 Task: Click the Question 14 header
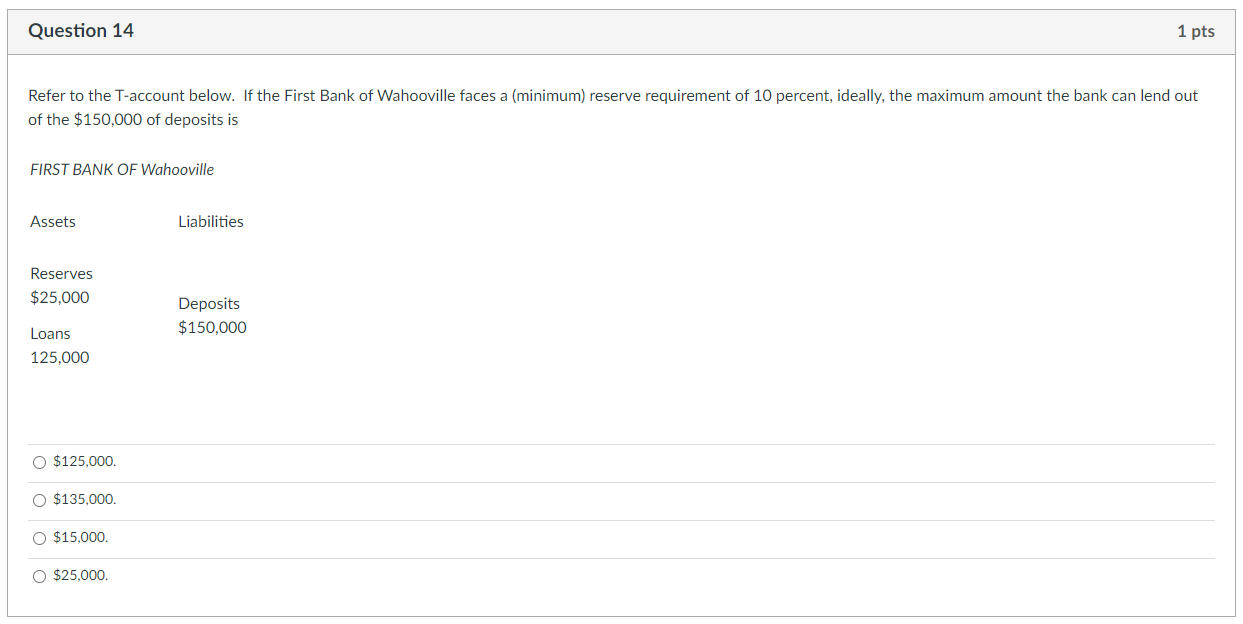pos(82,30)
